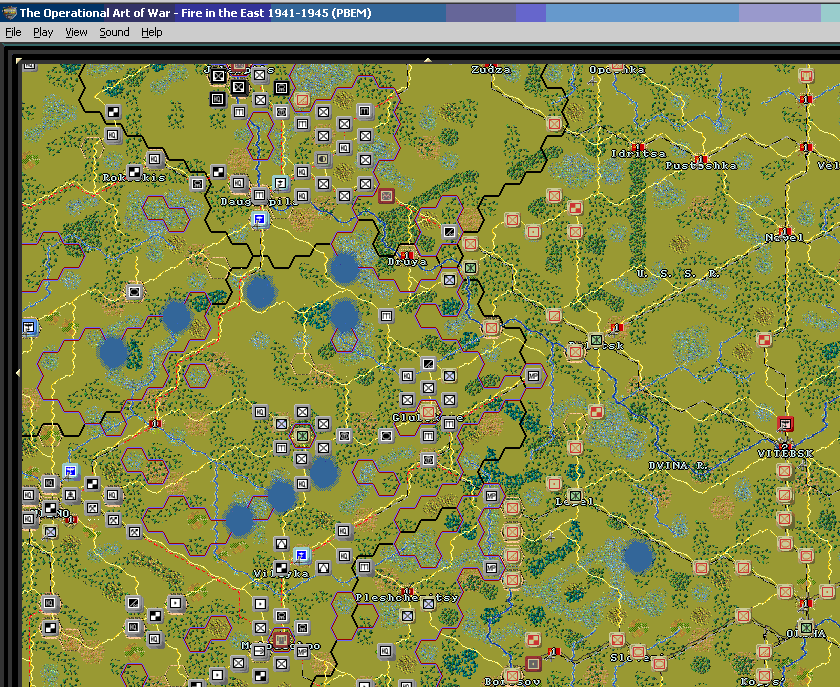Select the bright blue air unit below Daugavpils

click(260, 219)
